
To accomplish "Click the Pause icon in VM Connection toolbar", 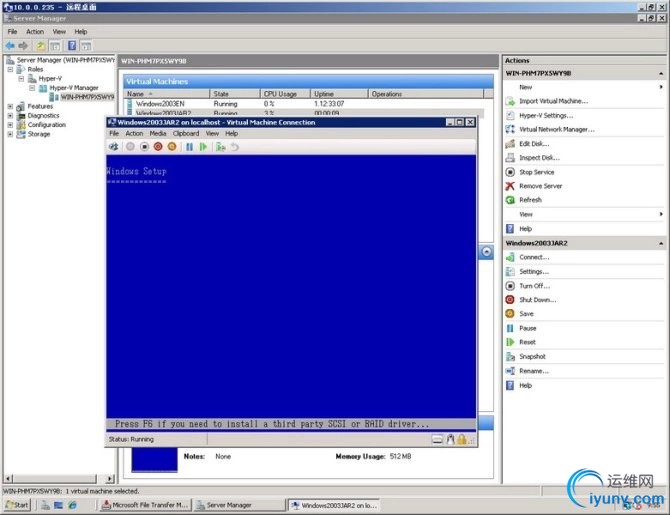I will (x=189, y=147).
